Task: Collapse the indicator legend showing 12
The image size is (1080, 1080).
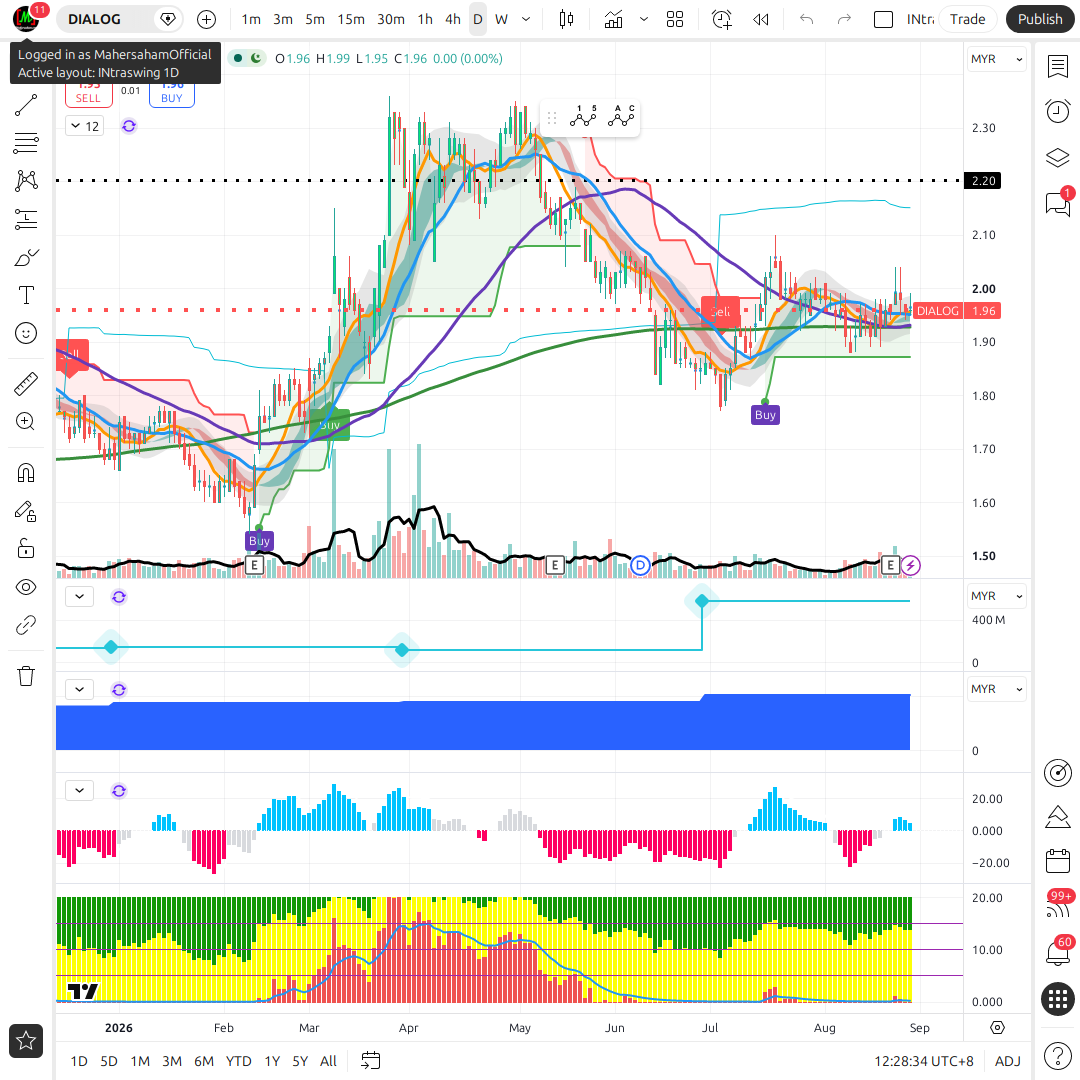Action: 85,126
